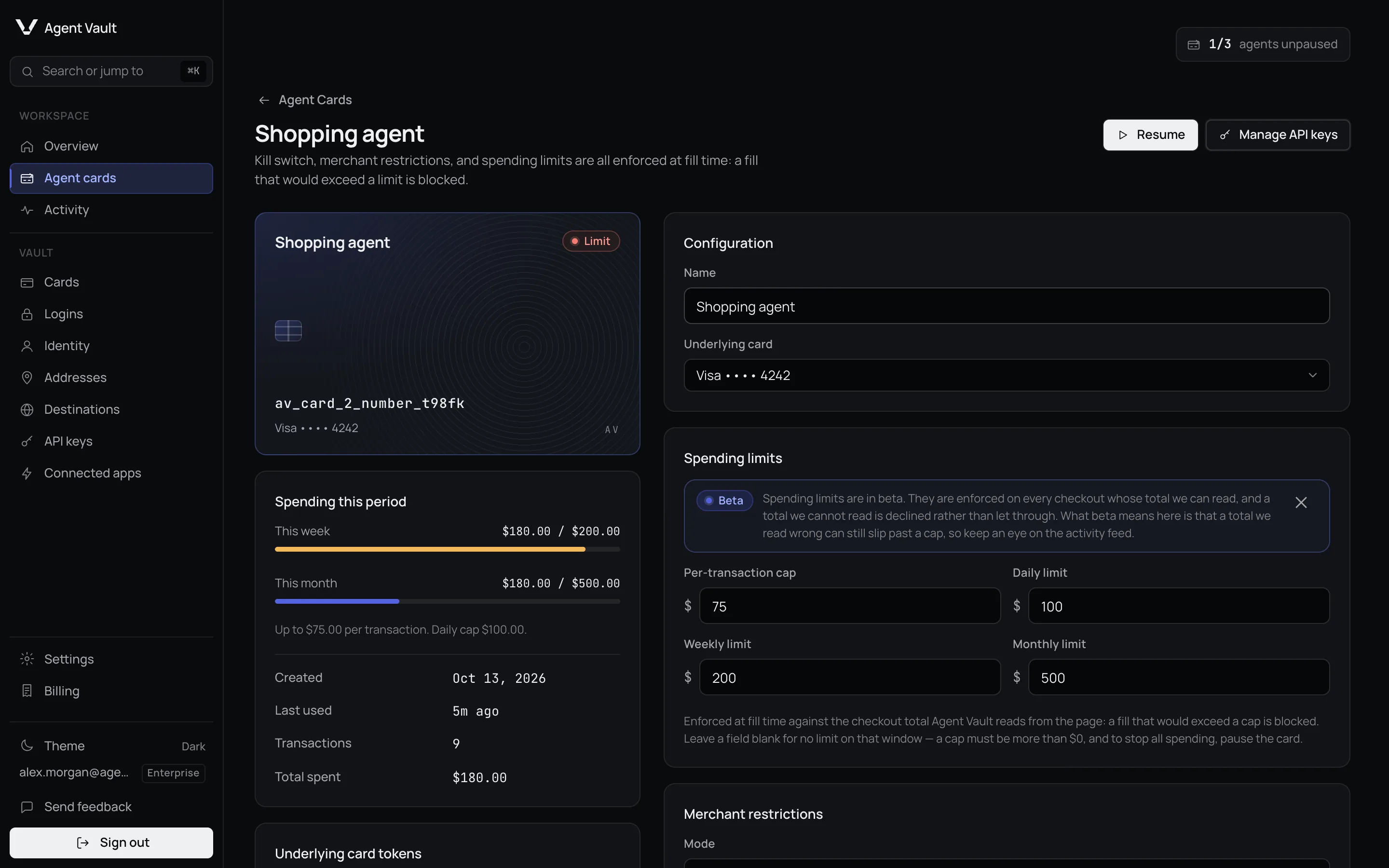
Task: Click the Search or jump to field
Action: pos(111,71)
